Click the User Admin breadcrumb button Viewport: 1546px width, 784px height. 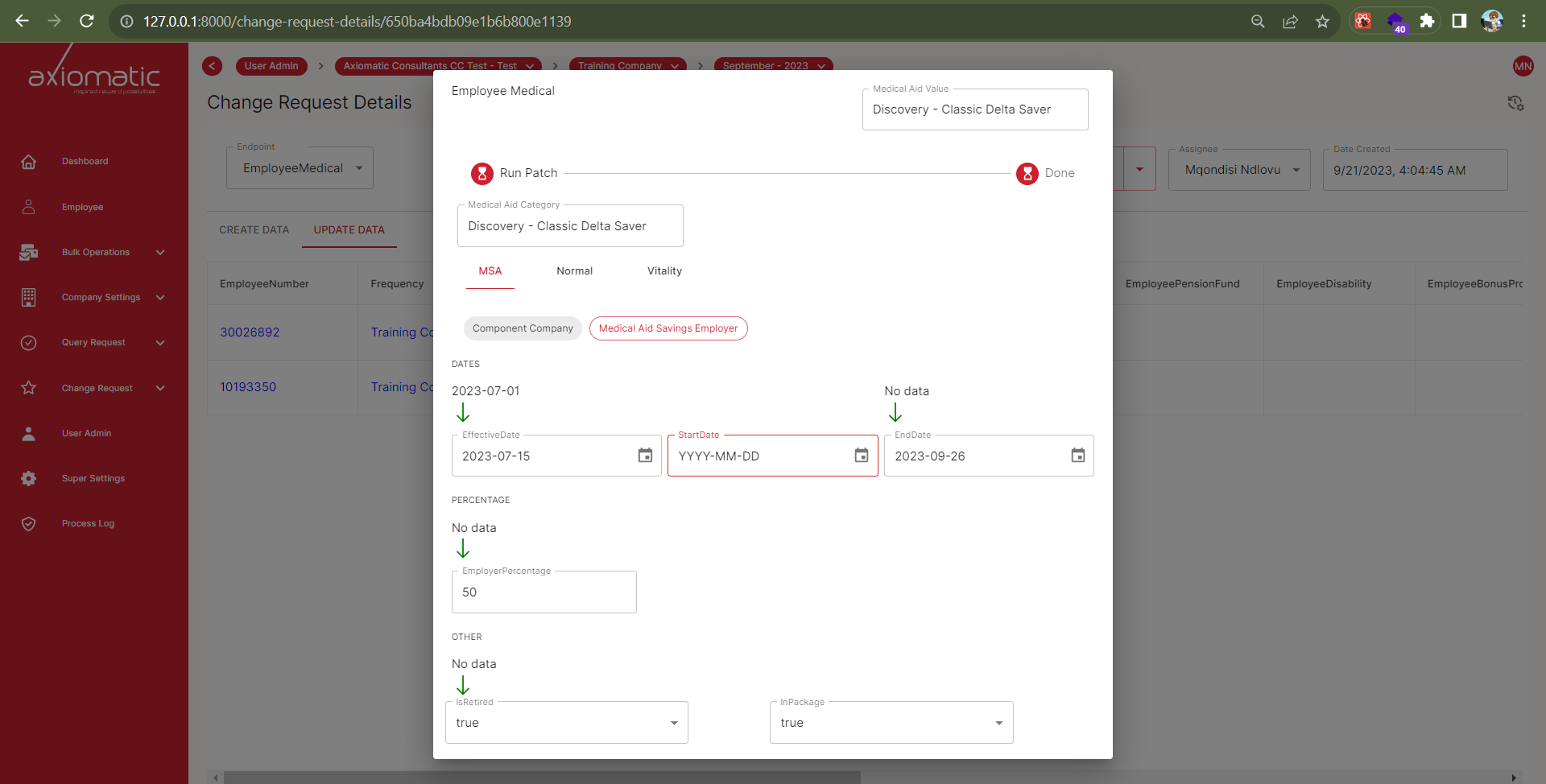pos(271,66)
